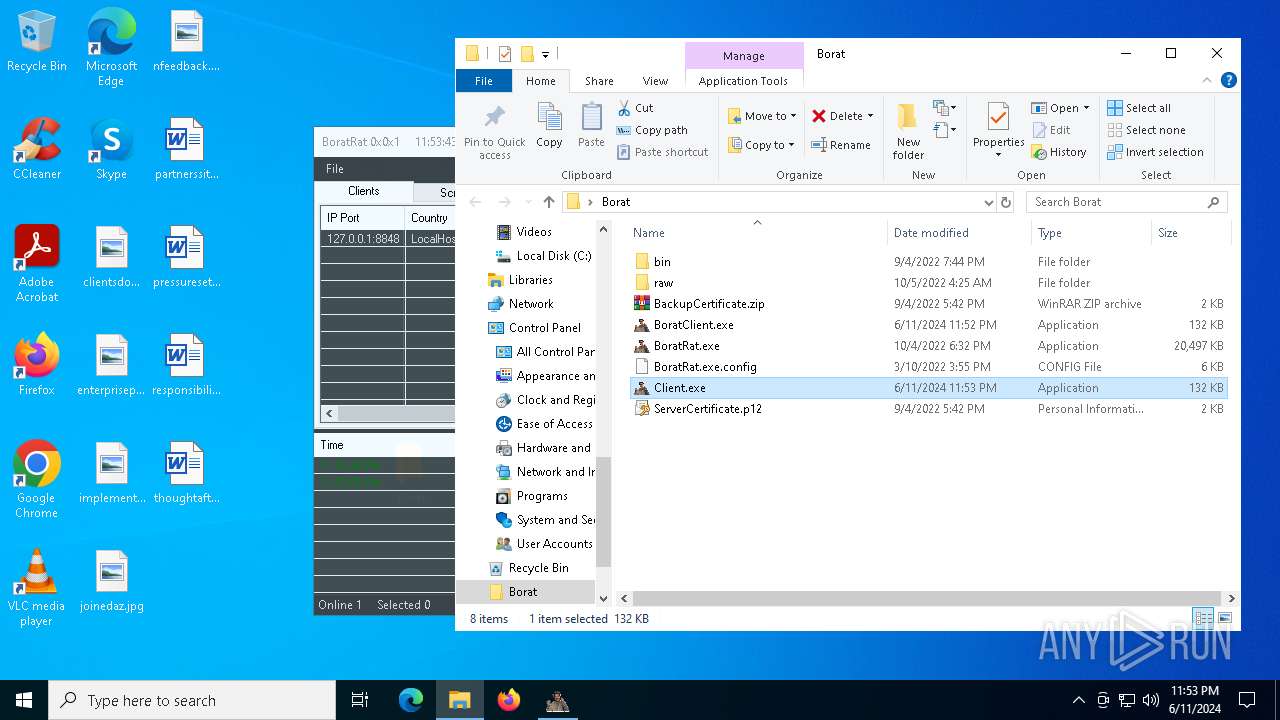The height and width of the screenshot is (720, 1280).
Task: Click Explorer Help question mark icon
Action: [1229, 81]
